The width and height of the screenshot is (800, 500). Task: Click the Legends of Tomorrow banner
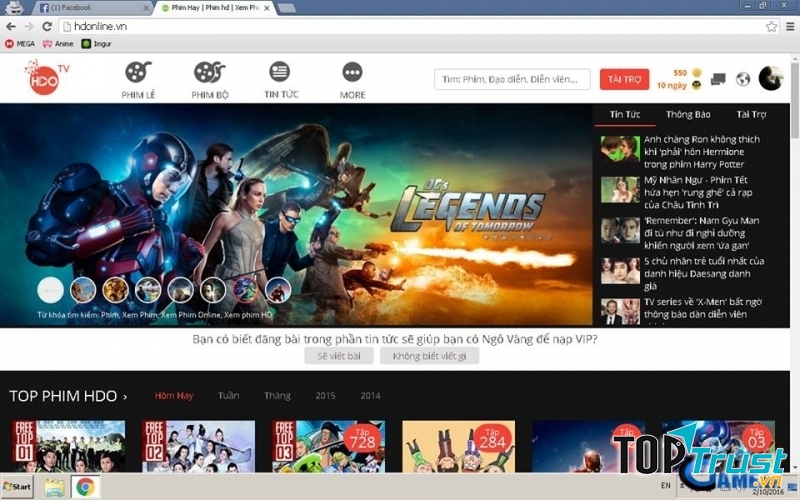[296, 214]
